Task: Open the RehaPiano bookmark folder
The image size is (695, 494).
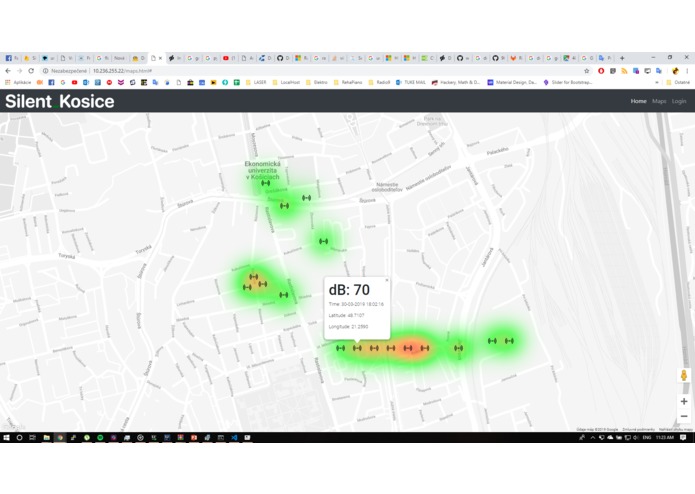Action: point(348,82)
